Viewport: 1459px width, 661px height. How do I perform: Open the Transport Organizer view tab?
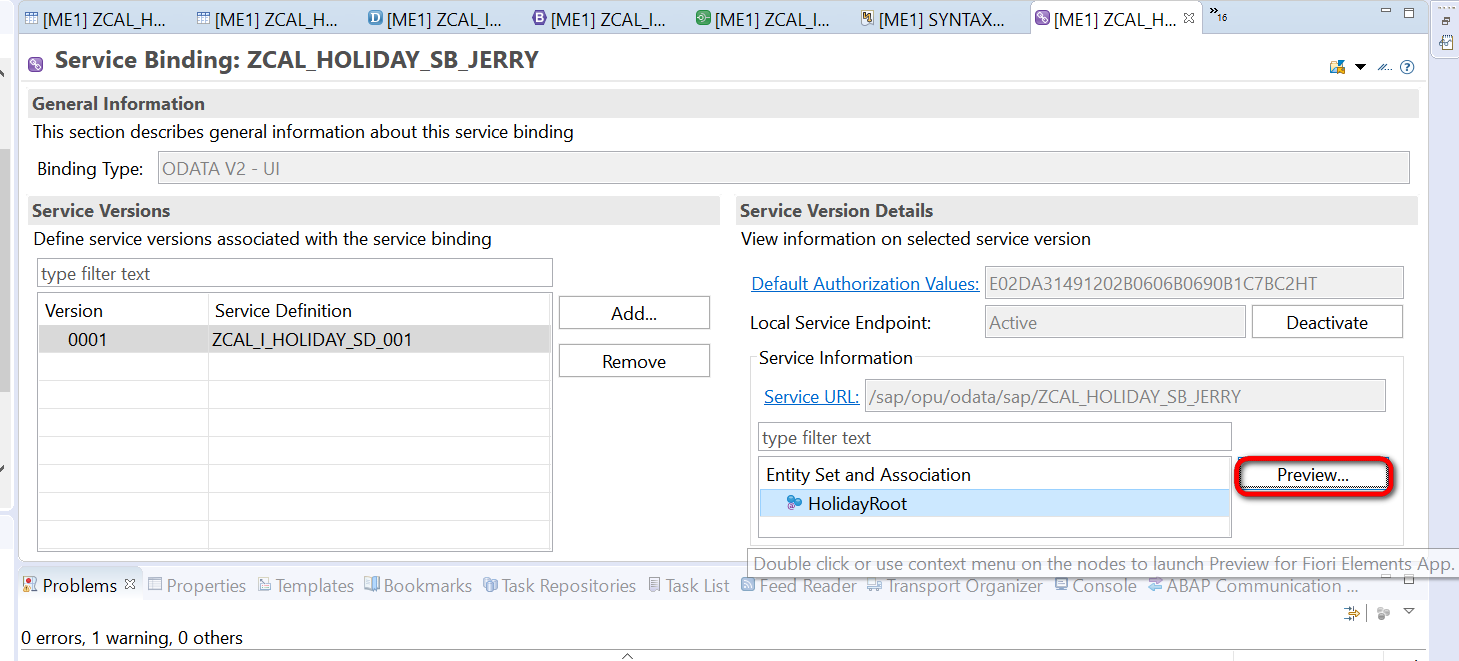click(x=955, y=586)
